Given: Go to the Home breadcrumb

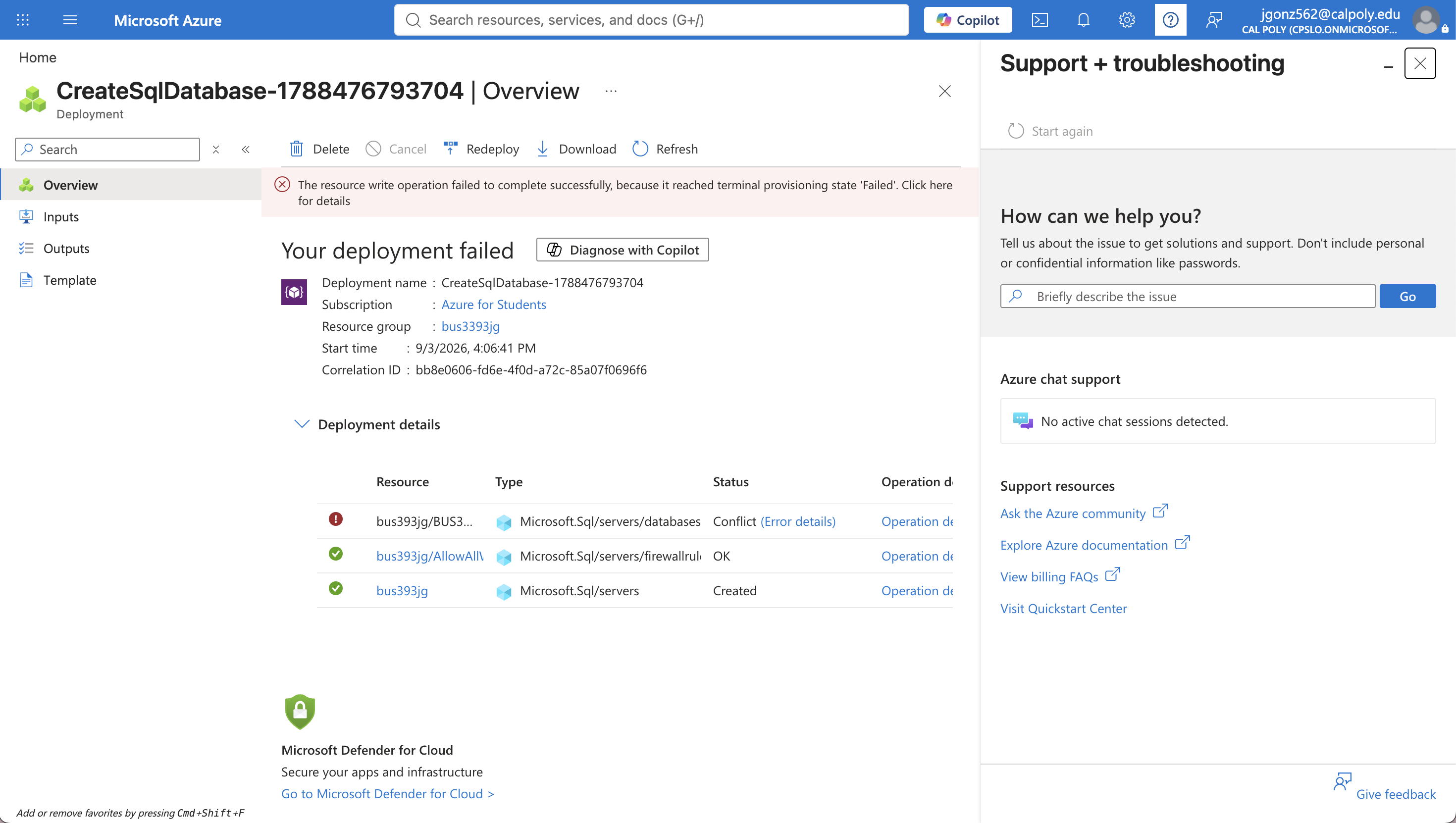Looking at the screenshot, I should tap(37, 57).
